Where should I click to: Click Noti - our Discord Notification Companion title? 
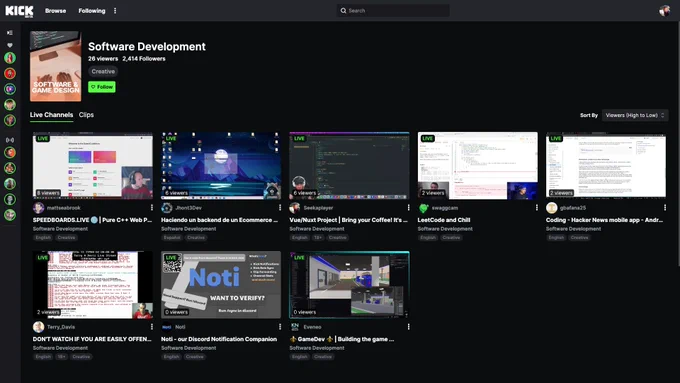pos(219,339)
